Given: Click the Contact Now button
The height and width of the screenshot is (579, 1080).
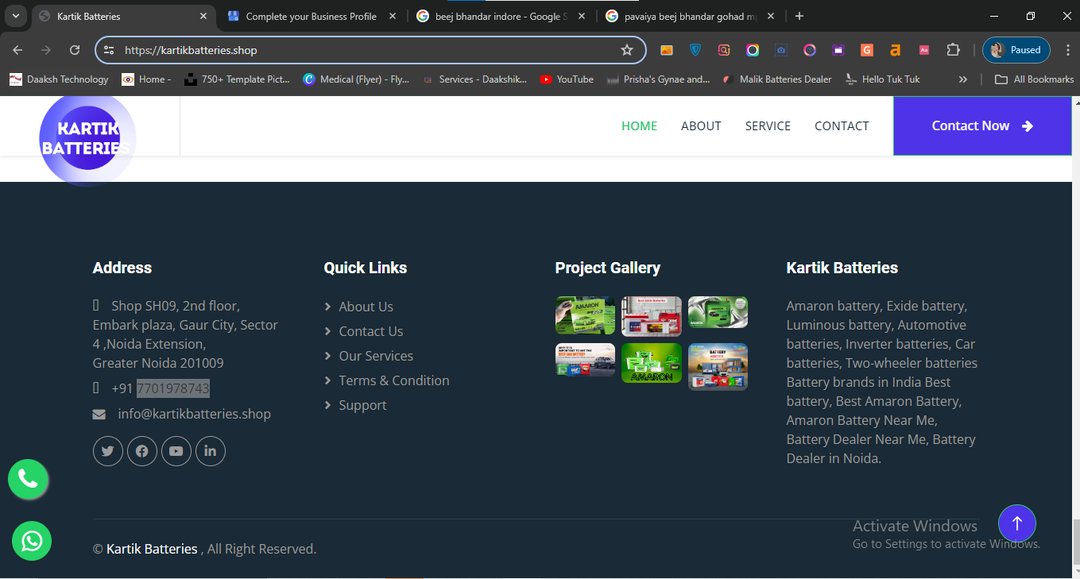Looking at the screenshot, I should [982, 126].
